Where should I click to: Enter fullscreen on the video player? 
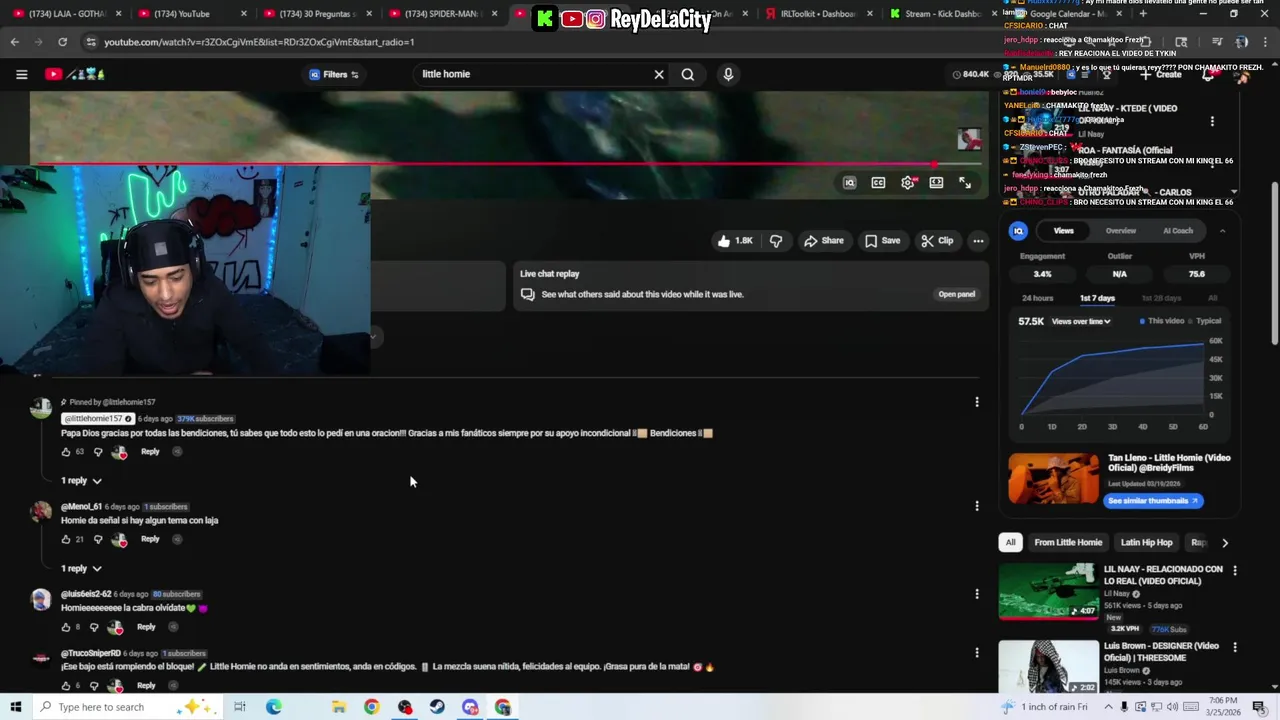[965, 183]
